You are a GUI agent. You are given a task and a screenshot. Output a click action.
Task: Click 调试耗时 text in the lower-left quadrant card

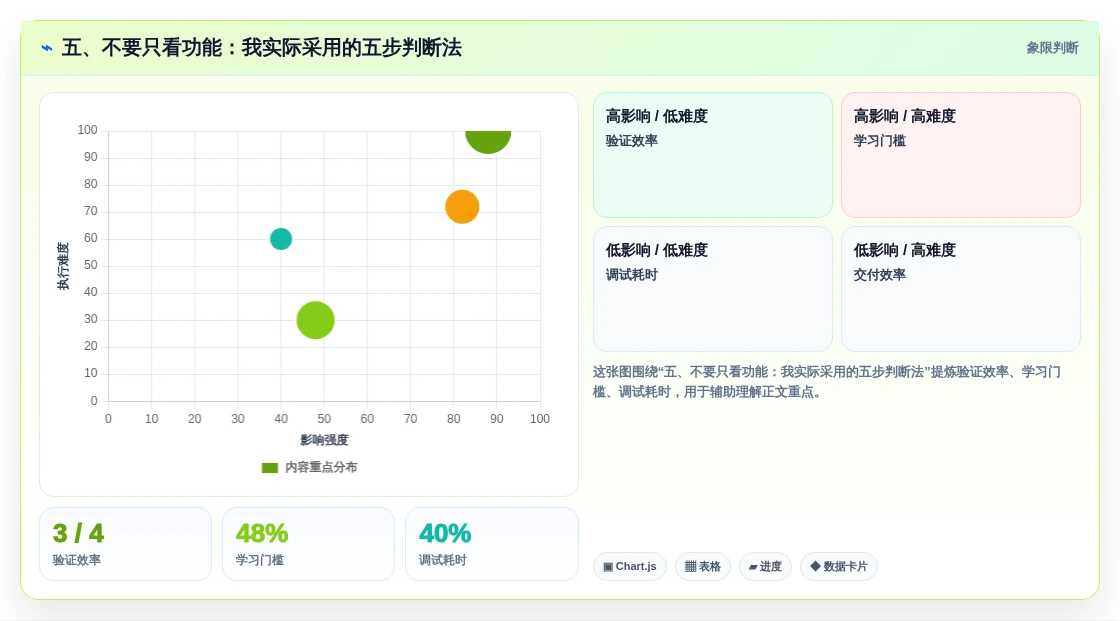(631, 274)
